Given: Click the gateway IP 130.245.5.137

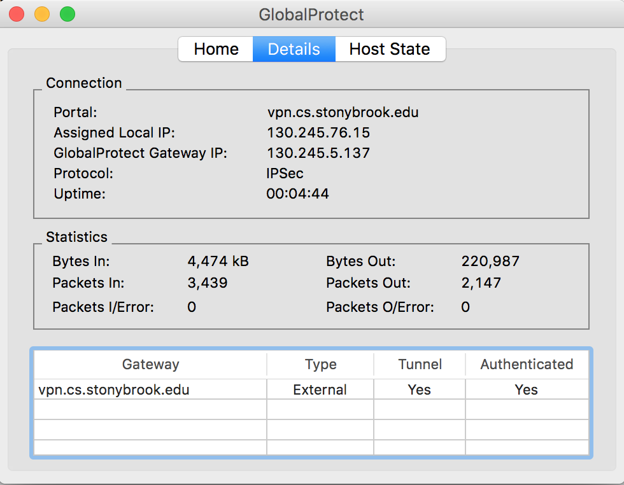Looking at the screenshot, I should click(318, 153).
